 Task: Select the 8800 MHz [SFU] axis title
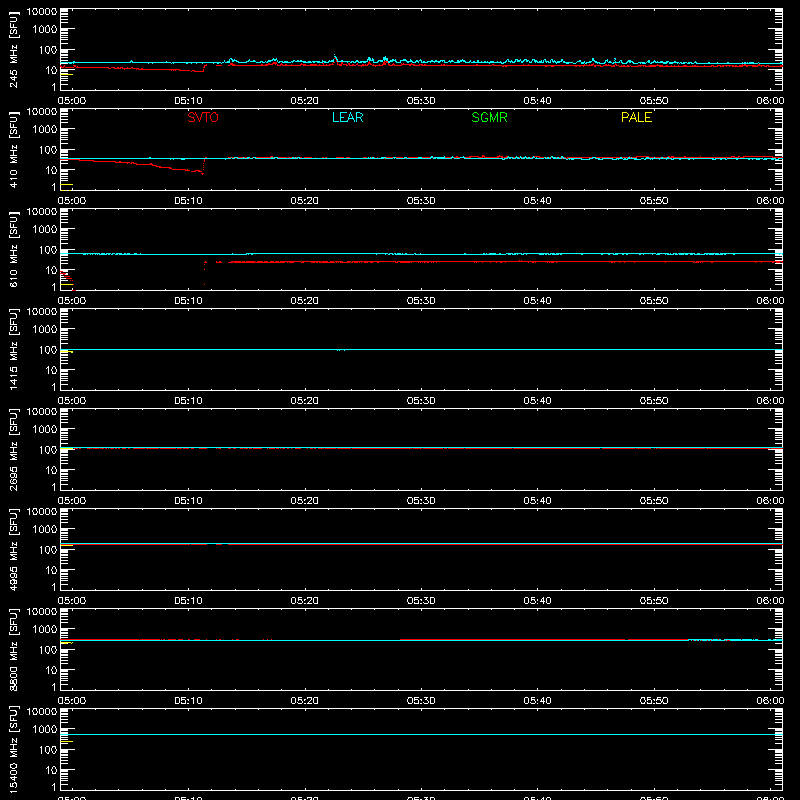point(13,649)
